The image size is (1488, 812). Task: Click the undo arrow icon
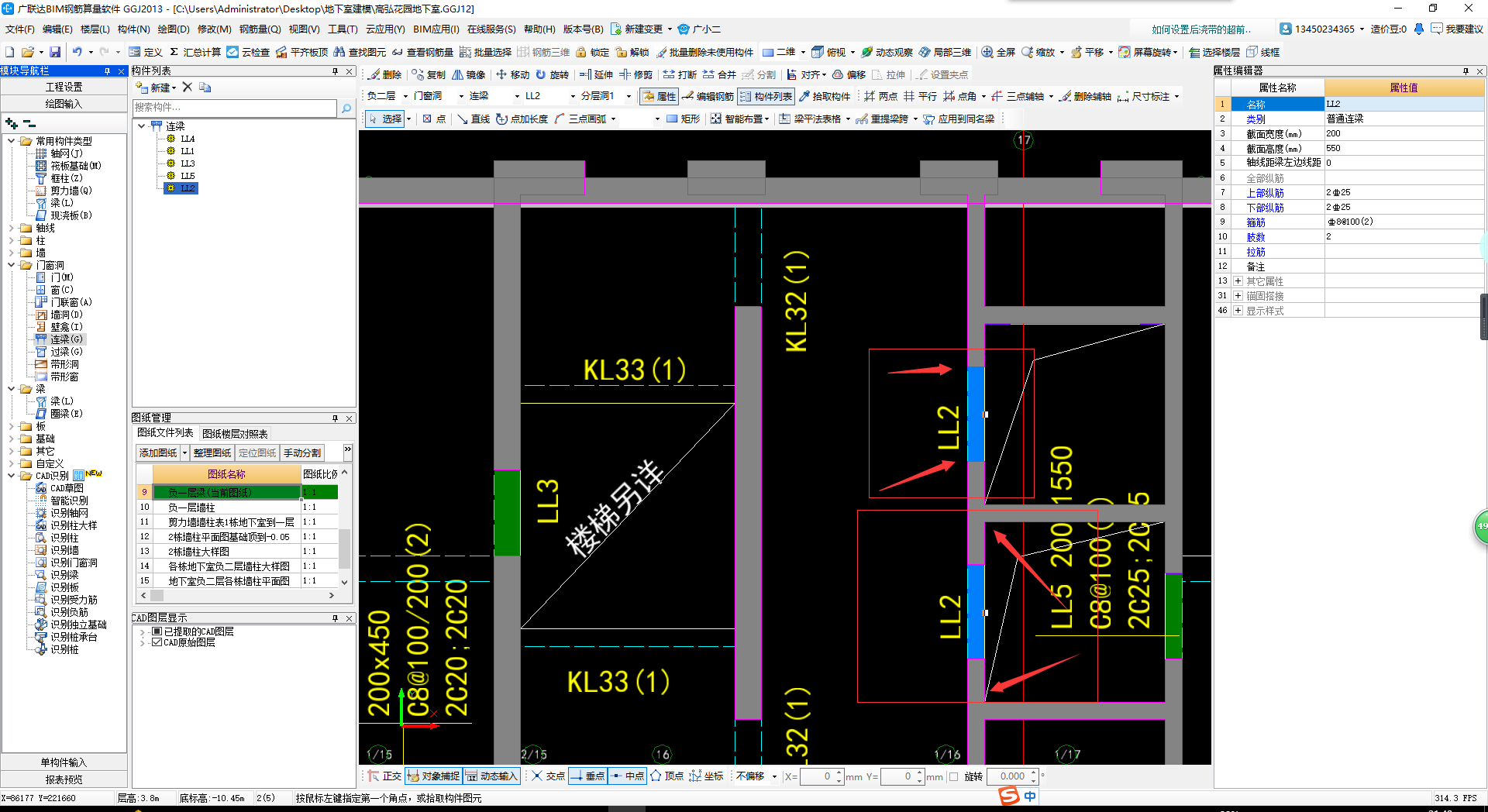click(x=77, y=52)
